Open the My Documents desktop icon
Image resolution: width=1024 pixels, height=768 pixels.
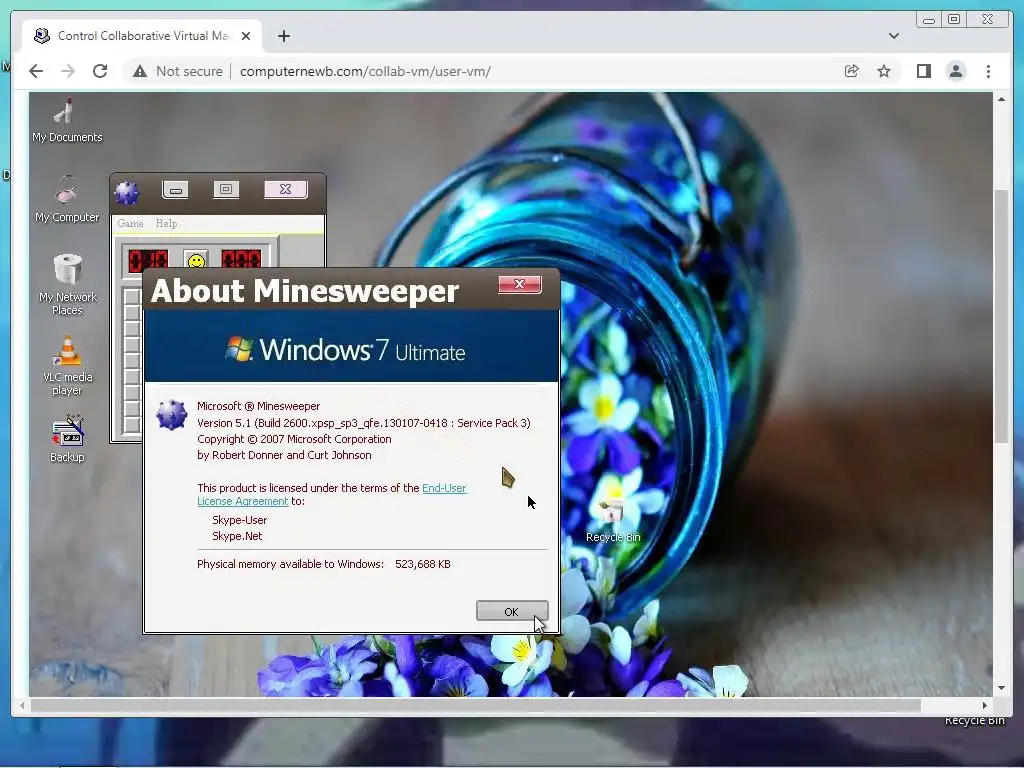tap(67, 121)
